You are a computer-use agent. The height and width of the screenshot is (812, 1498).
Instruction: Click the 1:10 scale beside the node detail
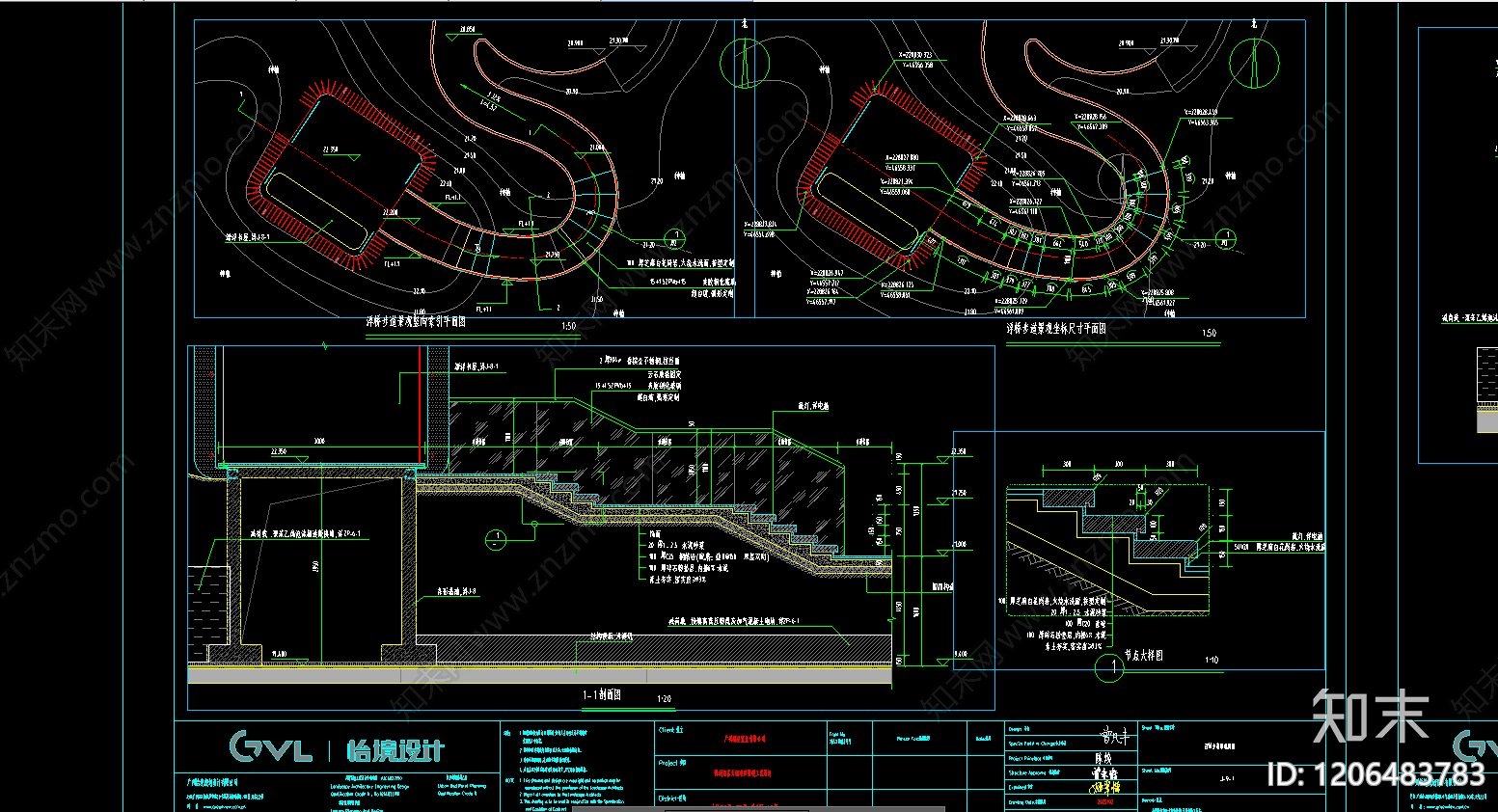[1212, 661]
